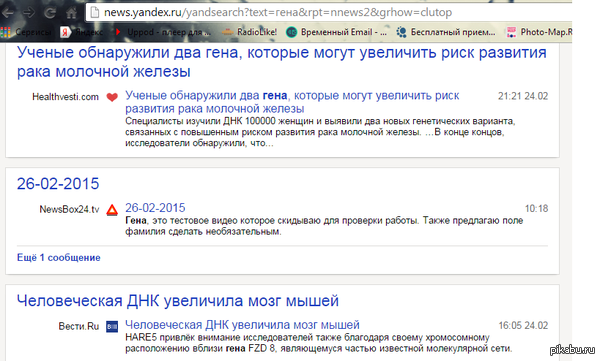Click the Uppod bookmark red favicon

tap(118, 32)
